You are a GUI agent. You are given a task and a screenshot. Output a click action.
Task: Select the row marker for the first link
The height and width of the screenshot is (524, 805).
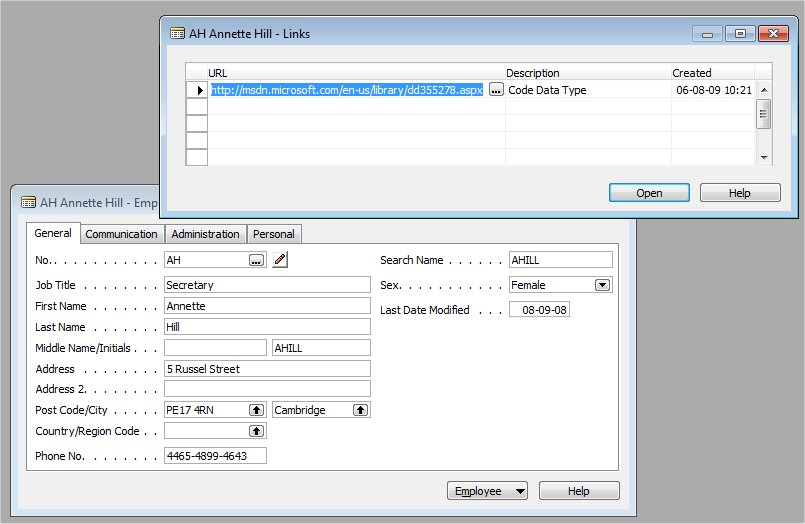tap(197, 90)
